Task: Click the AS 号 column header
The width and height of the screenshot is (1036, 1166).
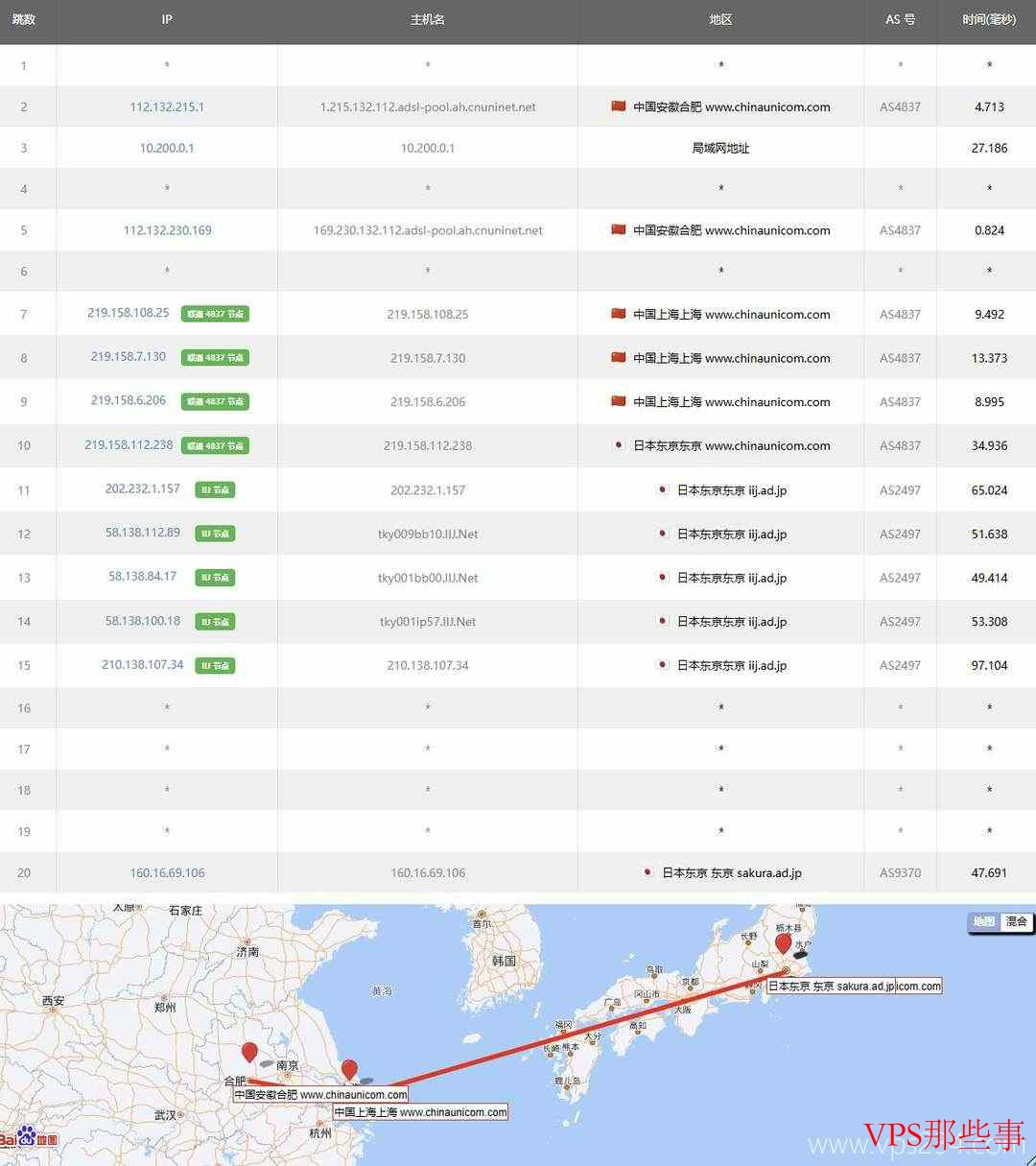Action: click(x=900, y=19)
